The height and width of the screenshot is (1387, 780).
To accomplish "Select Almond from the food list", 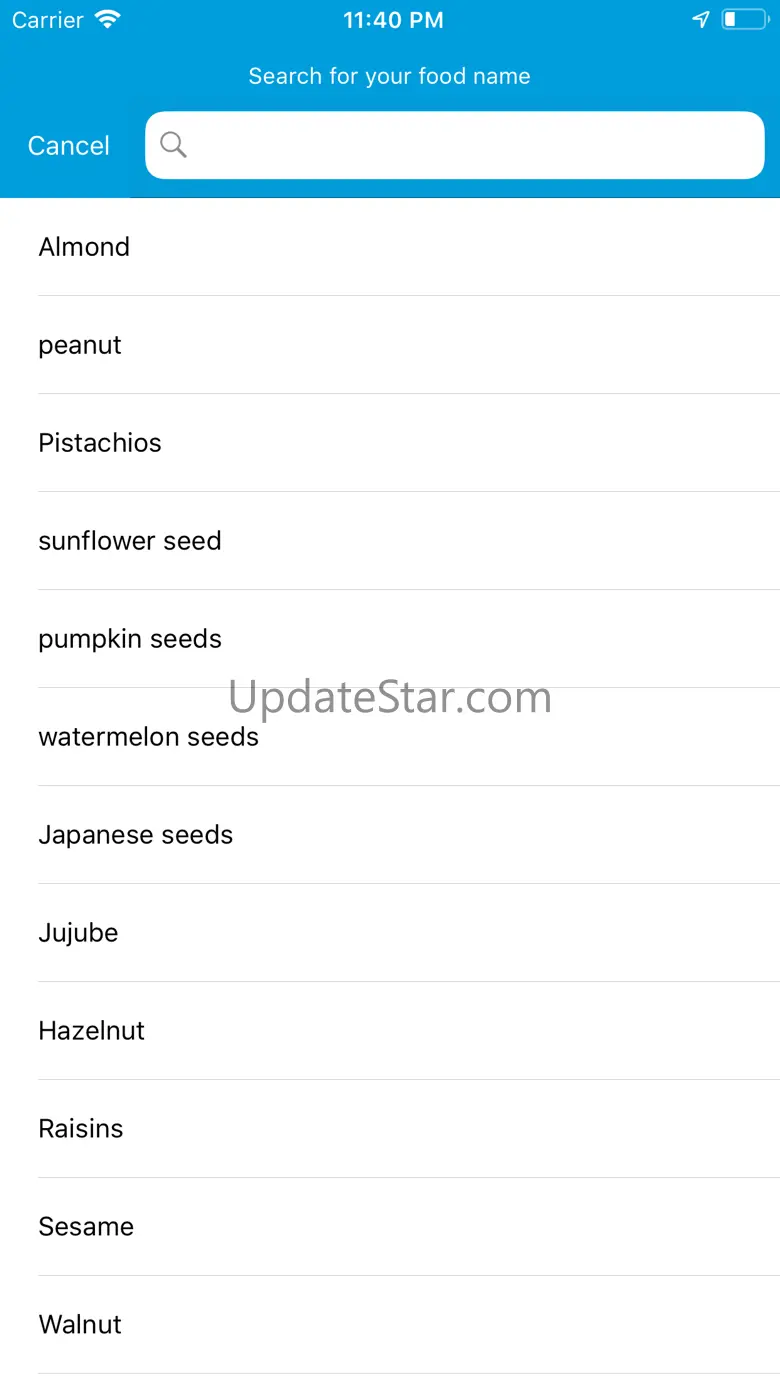I will tap(84, 247).
